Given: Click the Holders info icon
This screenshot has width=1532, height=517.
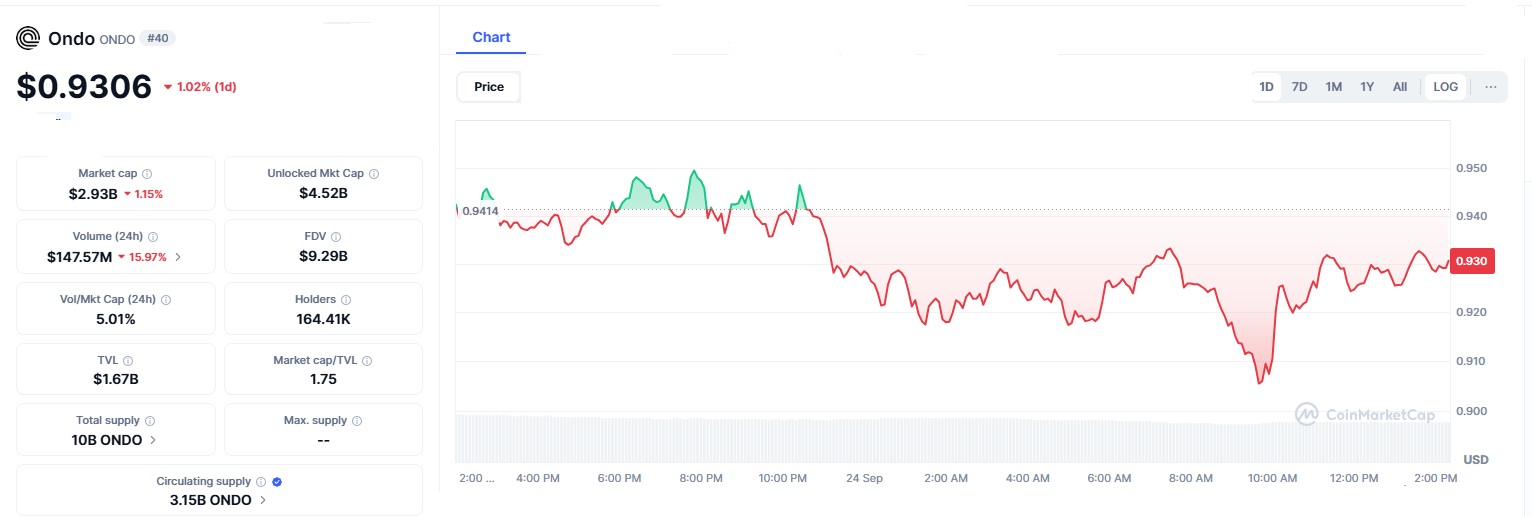Looking at the screenshot, I should pyautogui.click(x=346, y=300).
